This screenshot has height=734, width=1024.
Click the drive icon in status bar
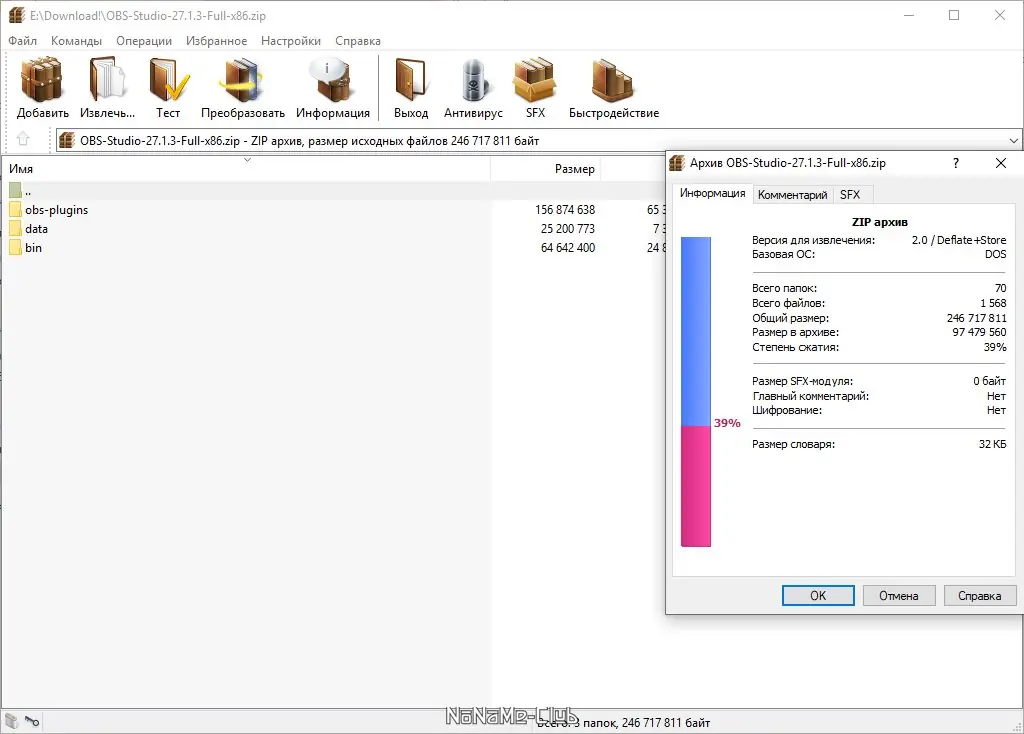[x=12, y=721]
